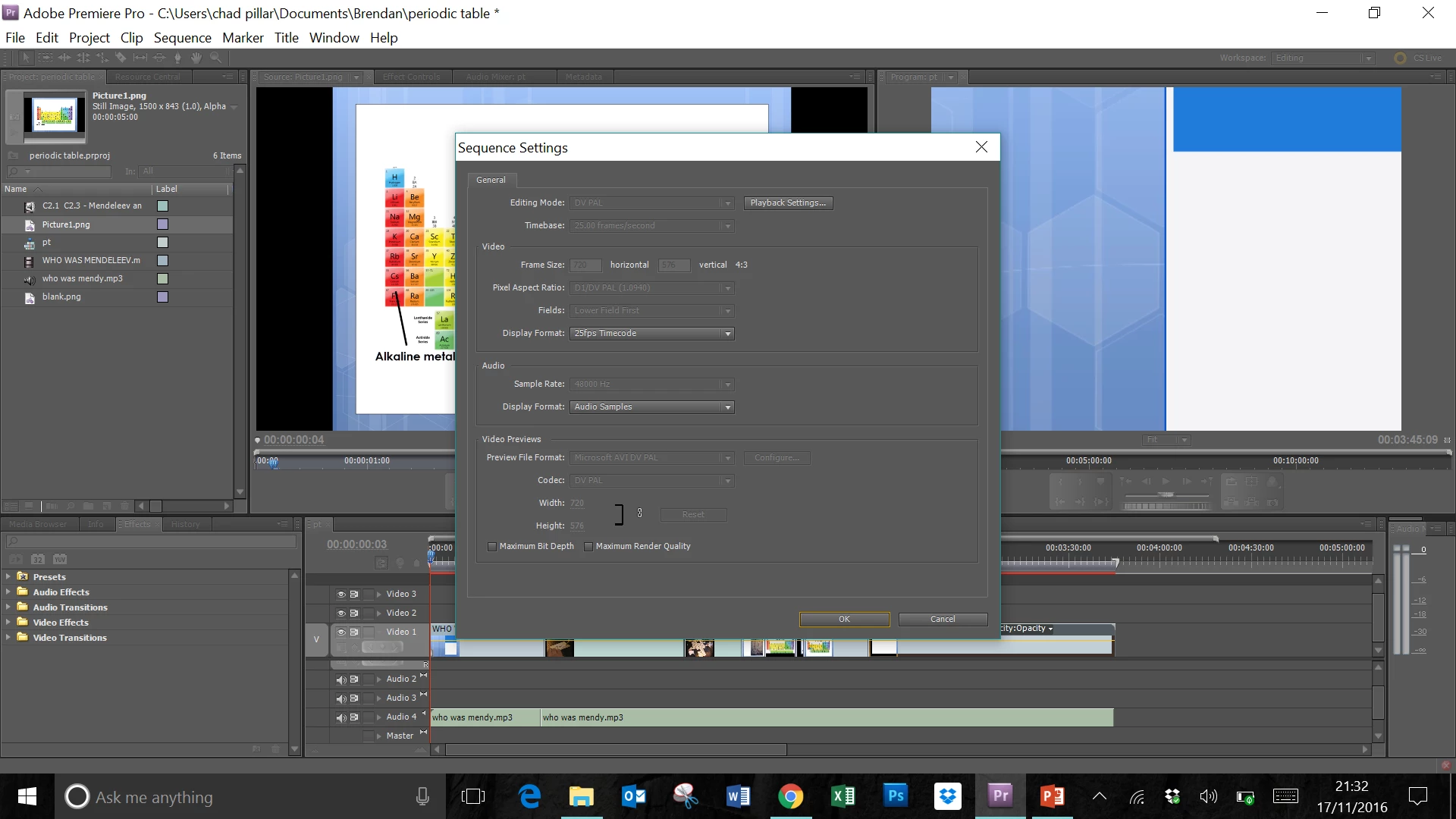Select the Razor tool in toolbar

point(121,58)
